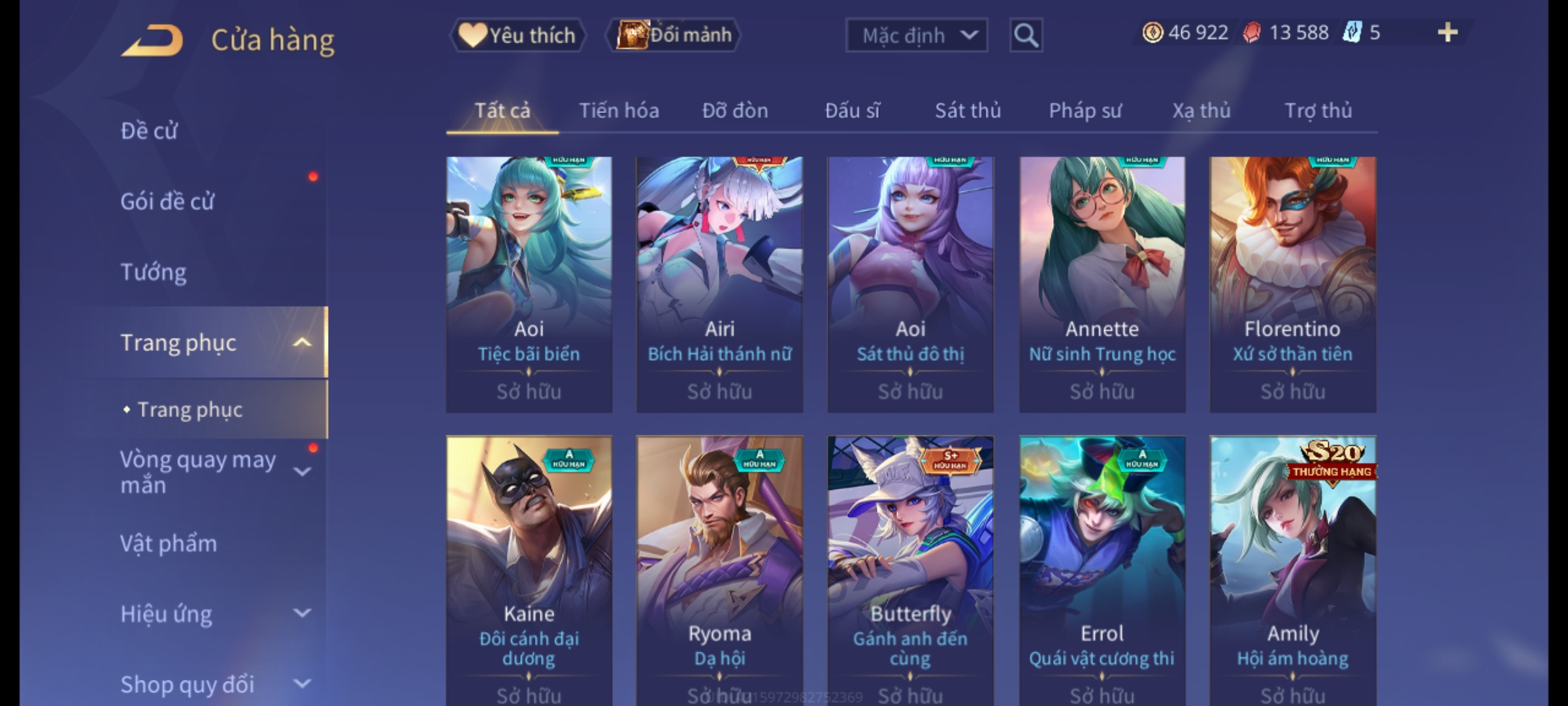The width and height of the screenshot is (1568, 706).
Task: Select the Tiến hóa tab
Action: [619, 110]
